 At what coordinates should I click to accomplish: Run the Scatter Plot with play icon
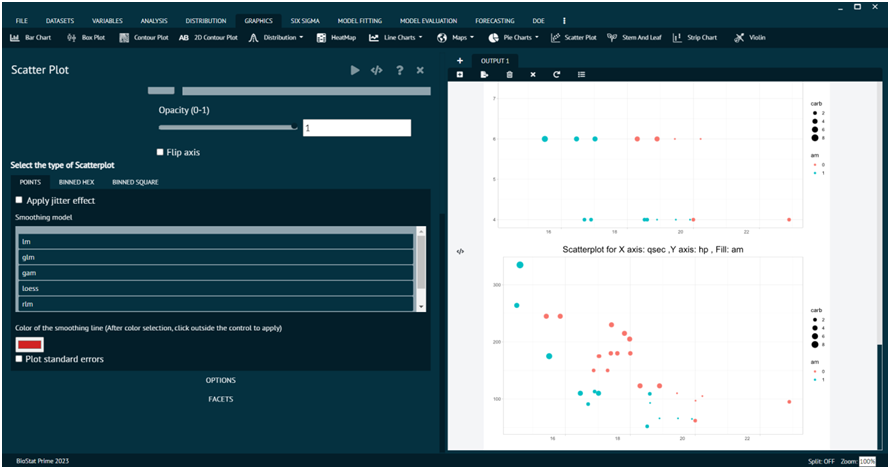click(355, 70)
